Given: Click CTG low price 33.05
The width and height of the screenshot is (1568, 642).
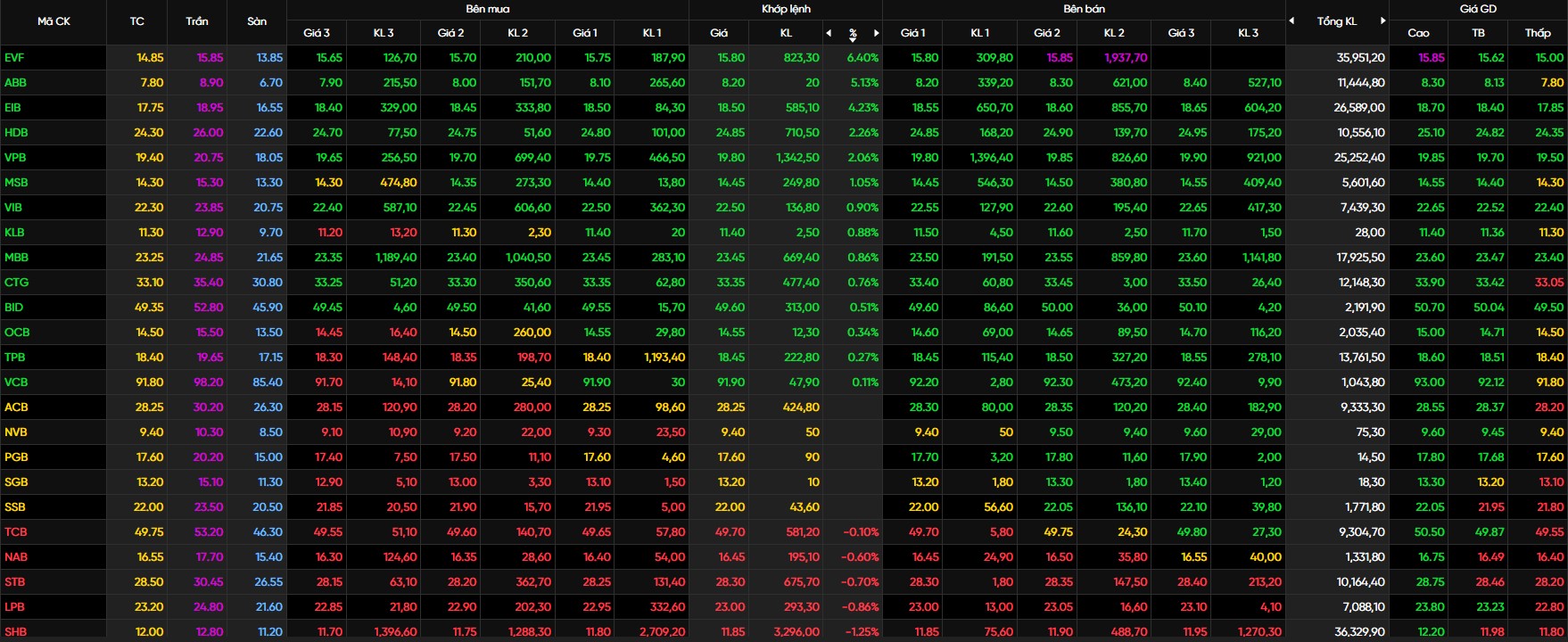Looking at the screenshot, I should (1549, 282).
